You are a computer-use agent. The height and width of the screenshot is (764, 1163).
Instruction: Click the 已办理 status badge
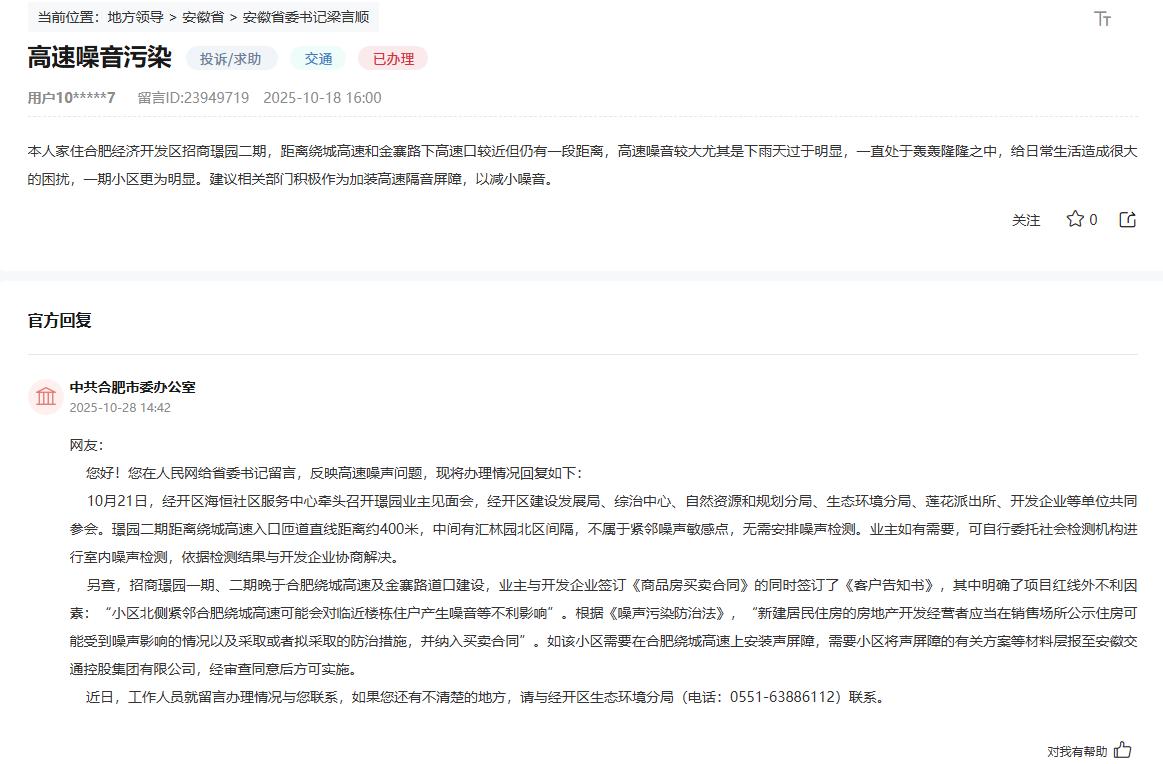coord(393,59)
